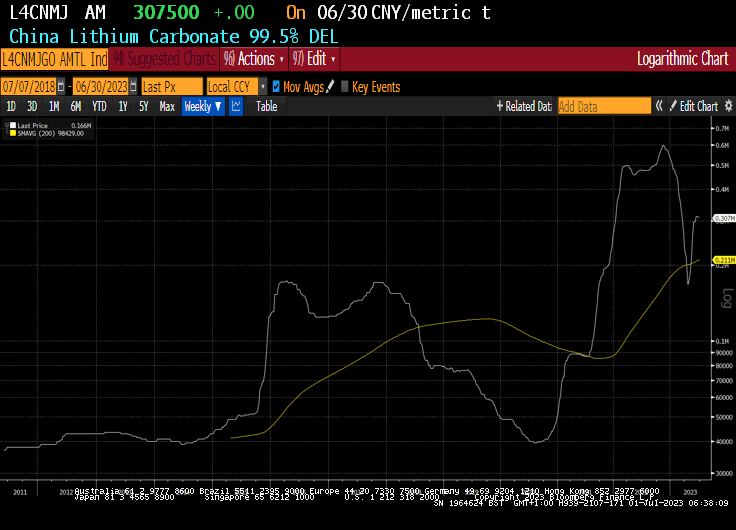
Task: Open Suggested Charts
Action: tap(166, 59)
